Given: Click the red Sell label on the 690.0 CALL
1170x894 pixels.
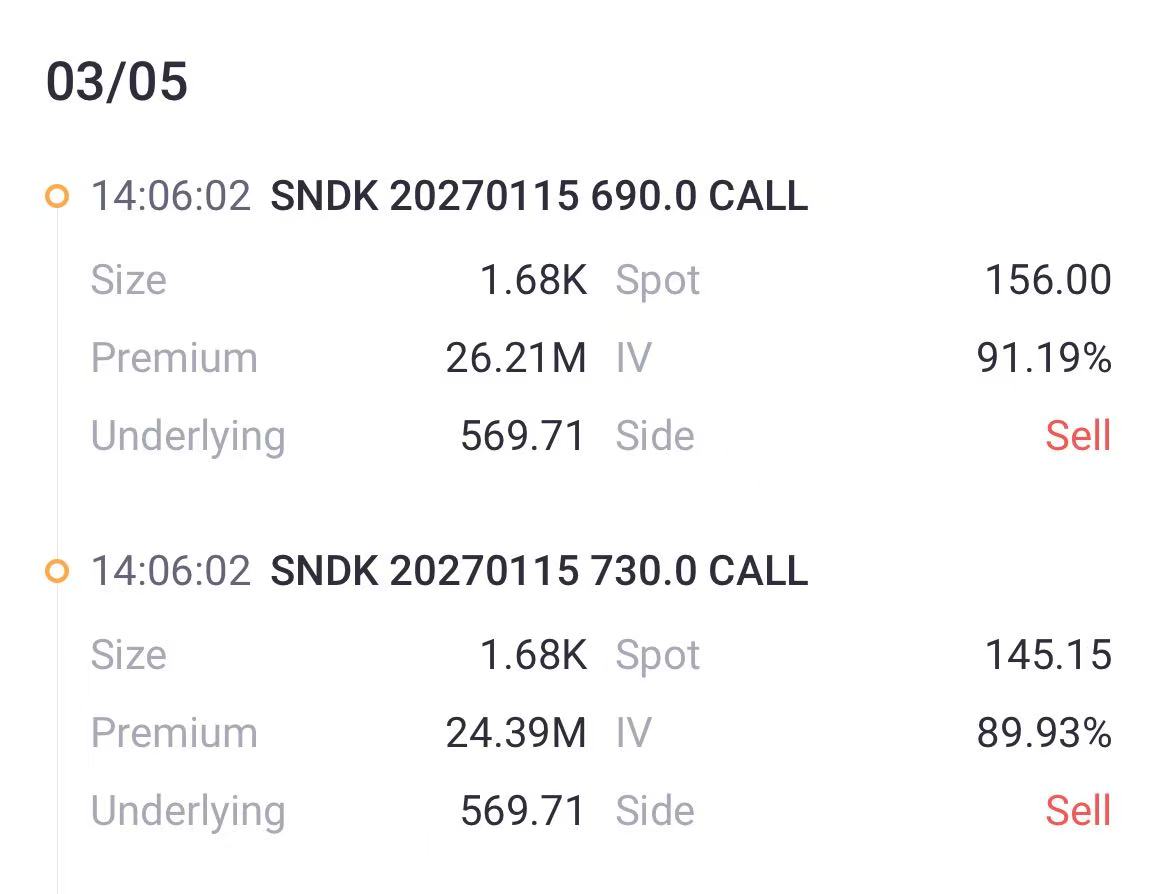Looking at the screenshot, I should (1078, 436).
